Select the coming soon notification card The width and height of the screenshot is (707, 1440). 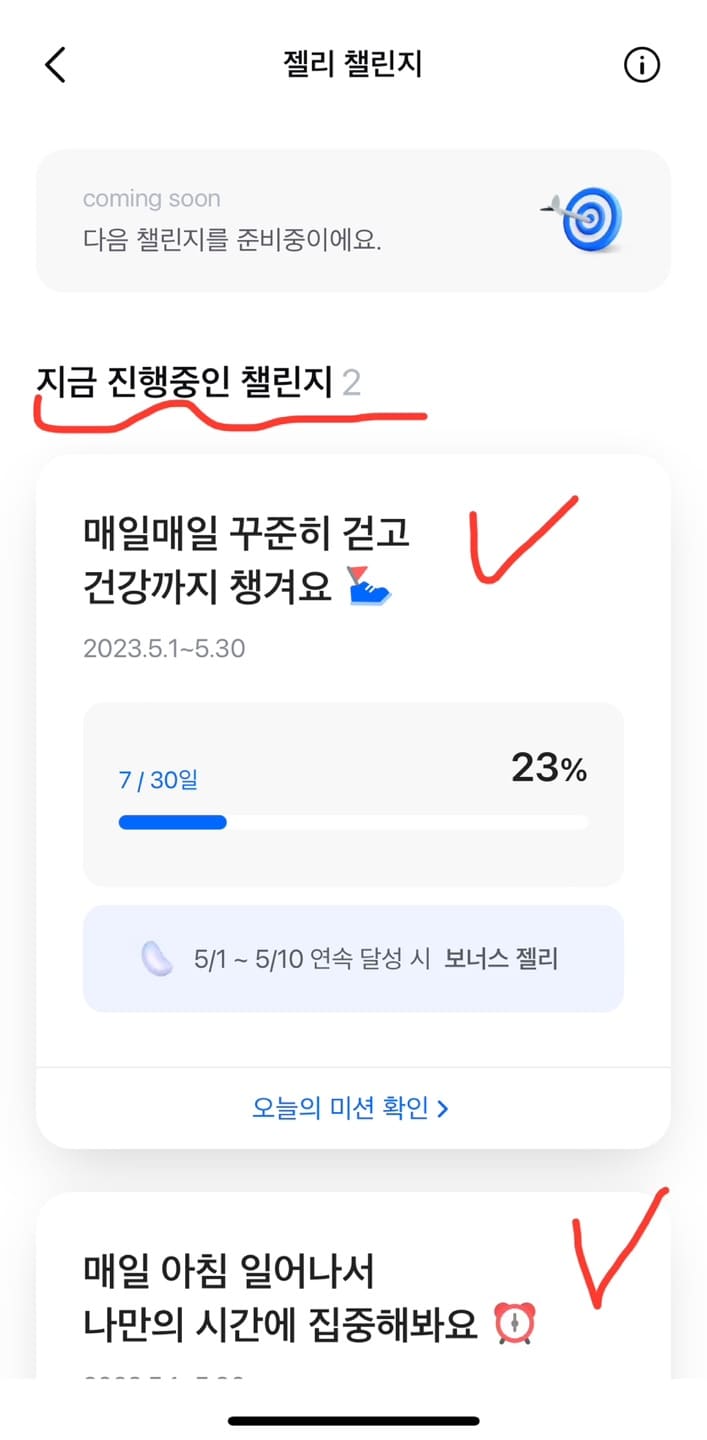click(353, 219)
